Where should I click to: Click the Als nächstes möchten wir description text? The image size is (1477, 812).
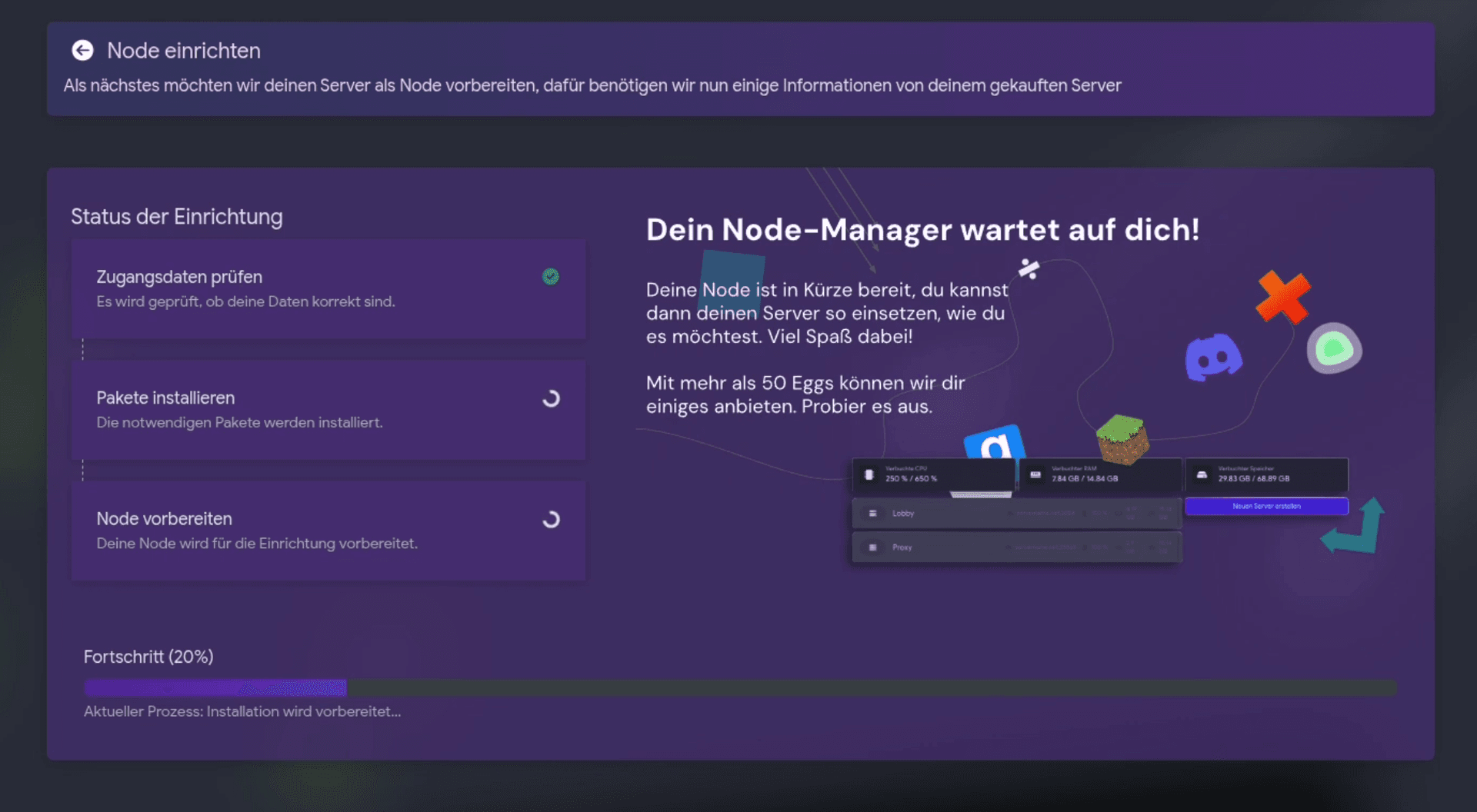(592, 85)
